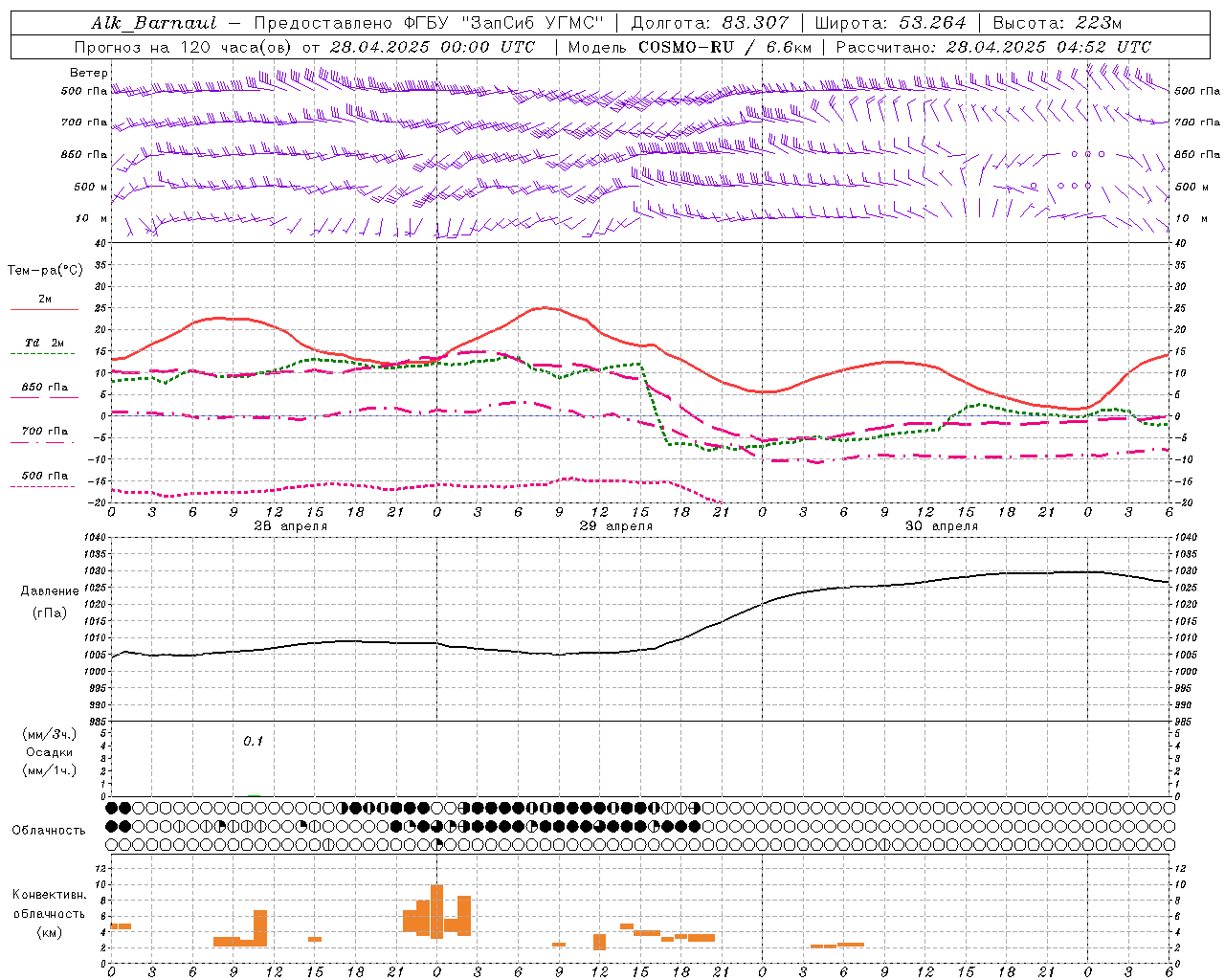Click the 'Осадки' precipitation label
Screen dimensions: 1225x980
pos(50,752)
